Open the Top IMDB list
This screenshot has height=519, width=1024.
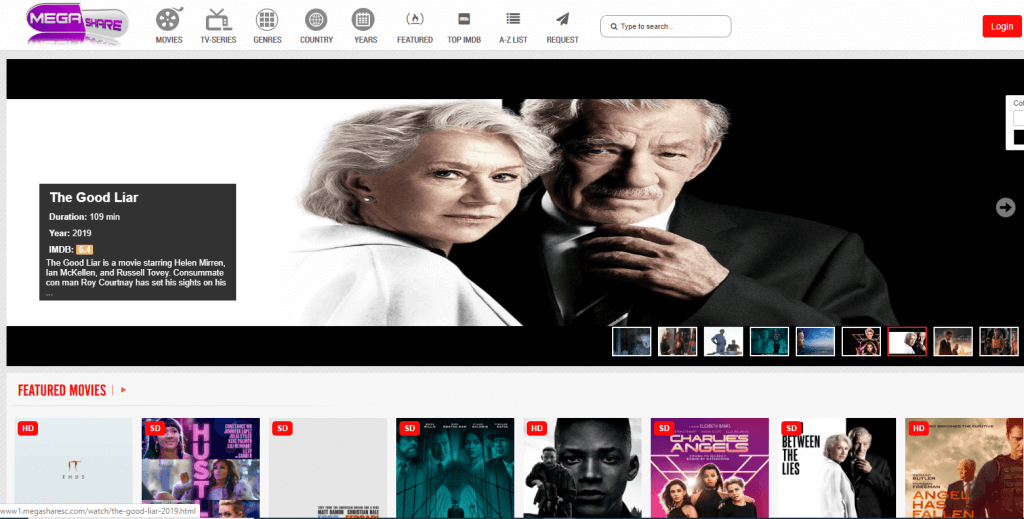tap(464, 26)
